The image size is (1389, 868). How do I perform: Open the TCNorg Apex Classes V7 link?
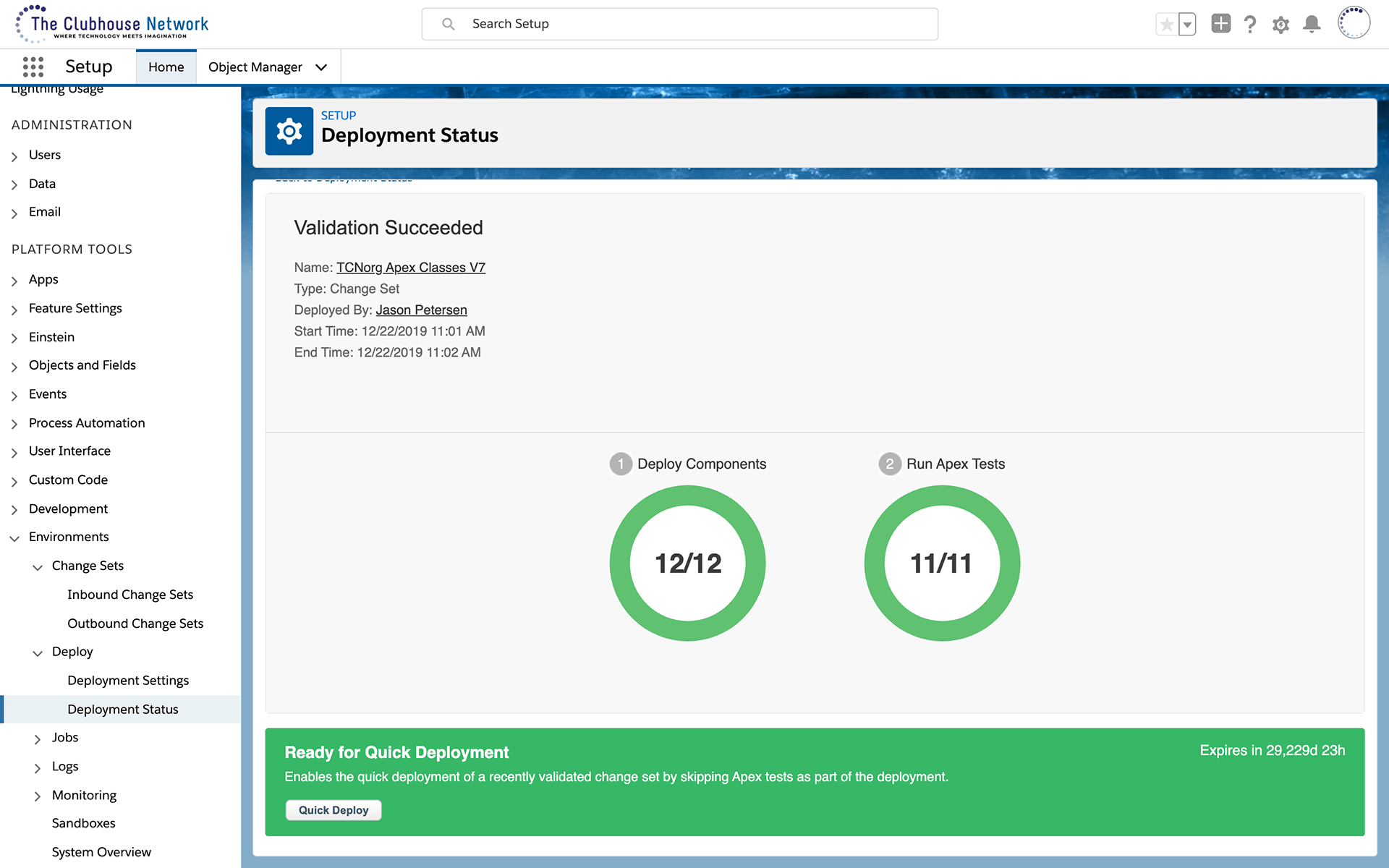pos(410,268)
